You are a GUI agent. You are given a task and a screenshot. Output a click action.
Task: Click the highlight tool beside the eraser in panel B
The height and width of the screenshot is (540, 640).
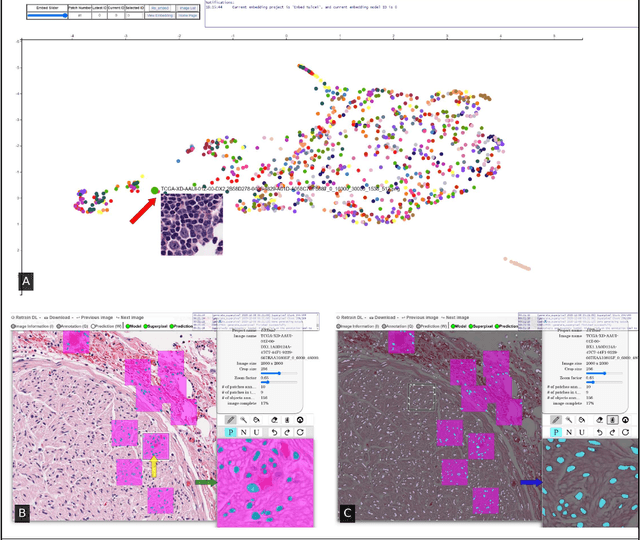[x=287, y=420]
